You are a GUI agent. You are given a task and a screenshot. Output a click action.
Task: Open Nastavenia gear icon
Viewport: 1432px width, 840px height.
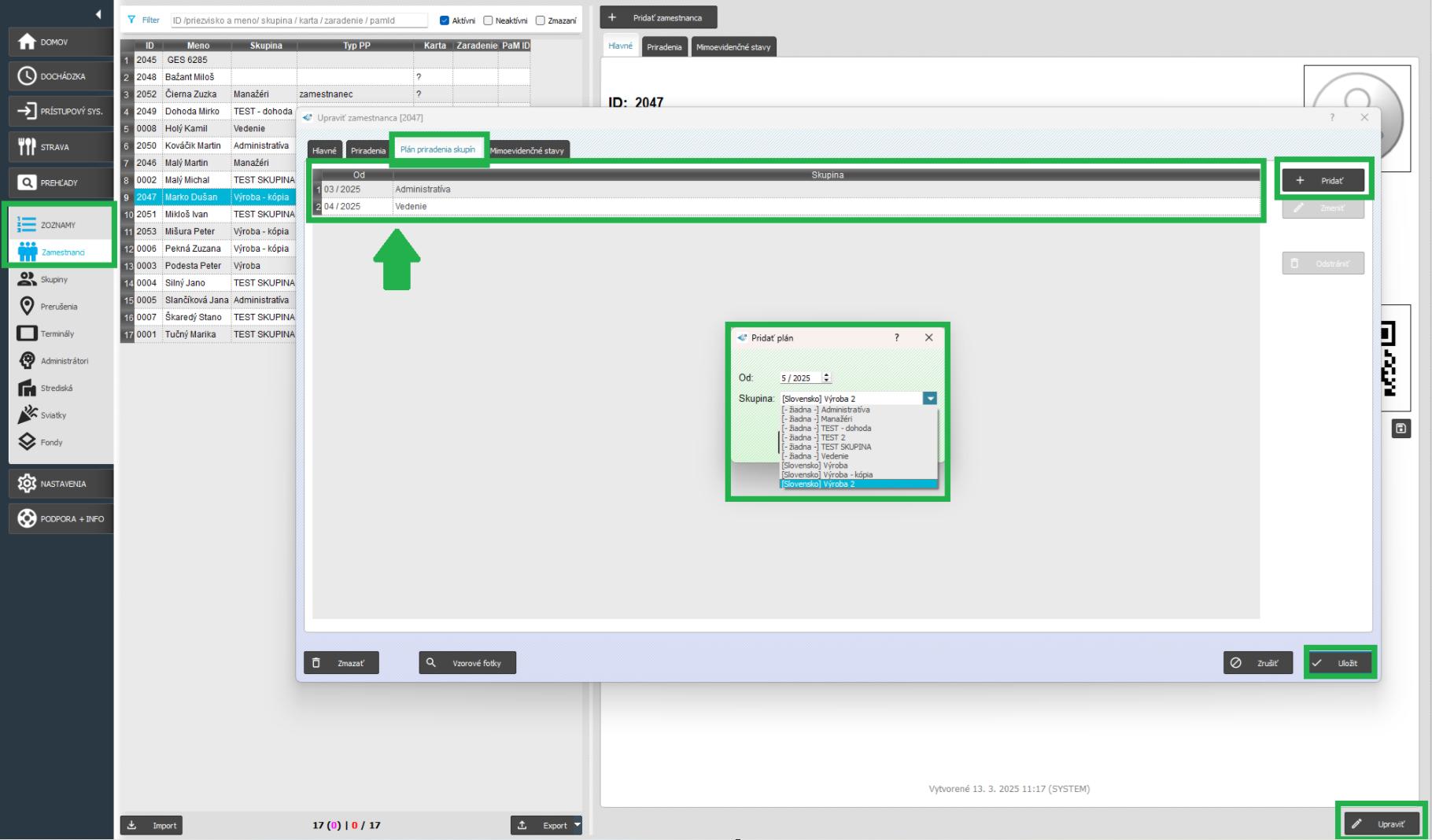[x=28, y=484]
